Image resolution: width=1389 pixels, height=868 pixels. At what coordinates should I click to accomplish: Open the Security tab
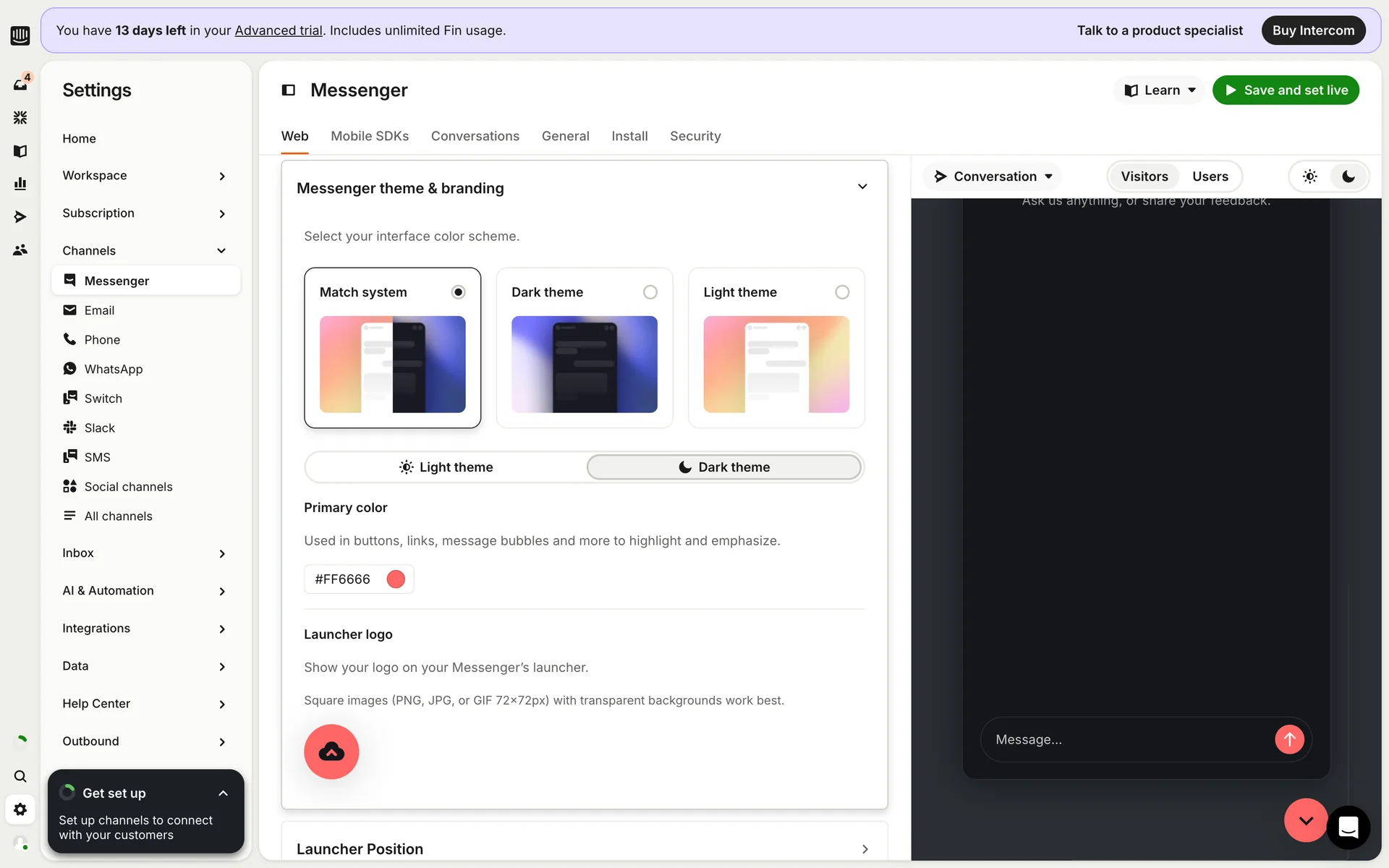pos(694,136)
